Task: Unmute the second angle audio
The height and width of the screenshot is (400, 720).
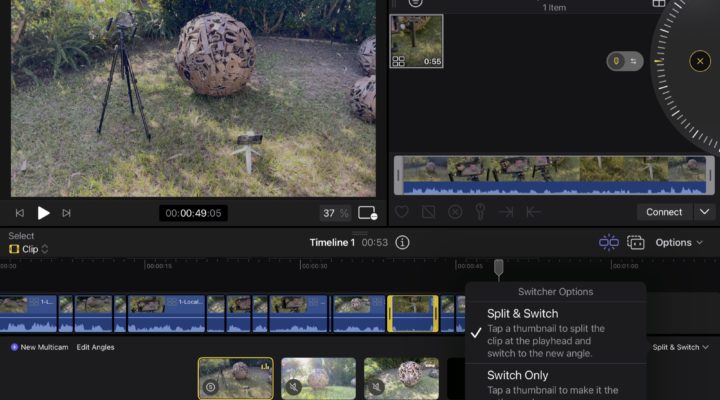Action: pyautogui.click(x=294, y=387)
